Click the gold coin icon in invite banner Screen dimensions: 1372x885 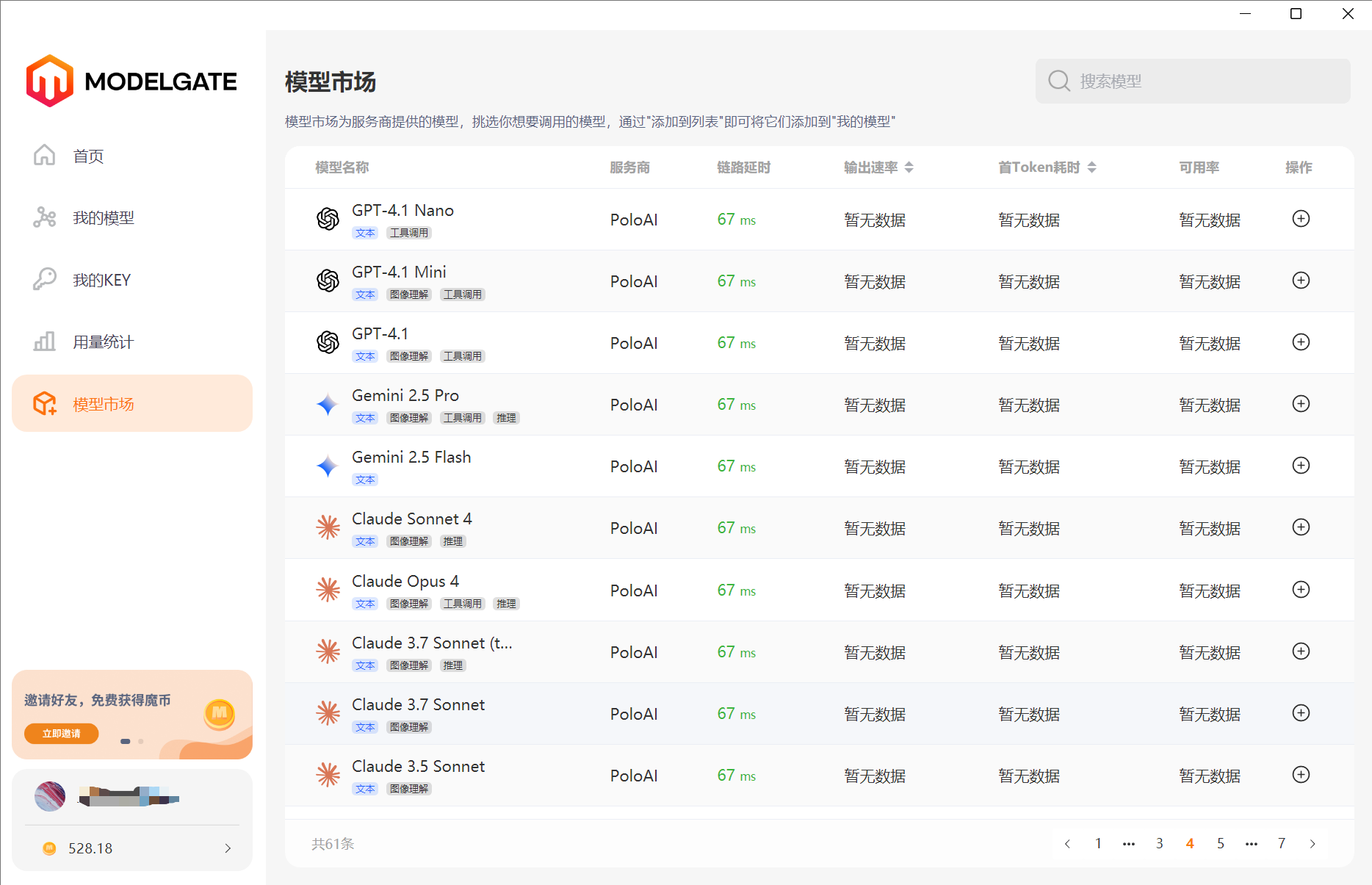click(x=219, y=713)
